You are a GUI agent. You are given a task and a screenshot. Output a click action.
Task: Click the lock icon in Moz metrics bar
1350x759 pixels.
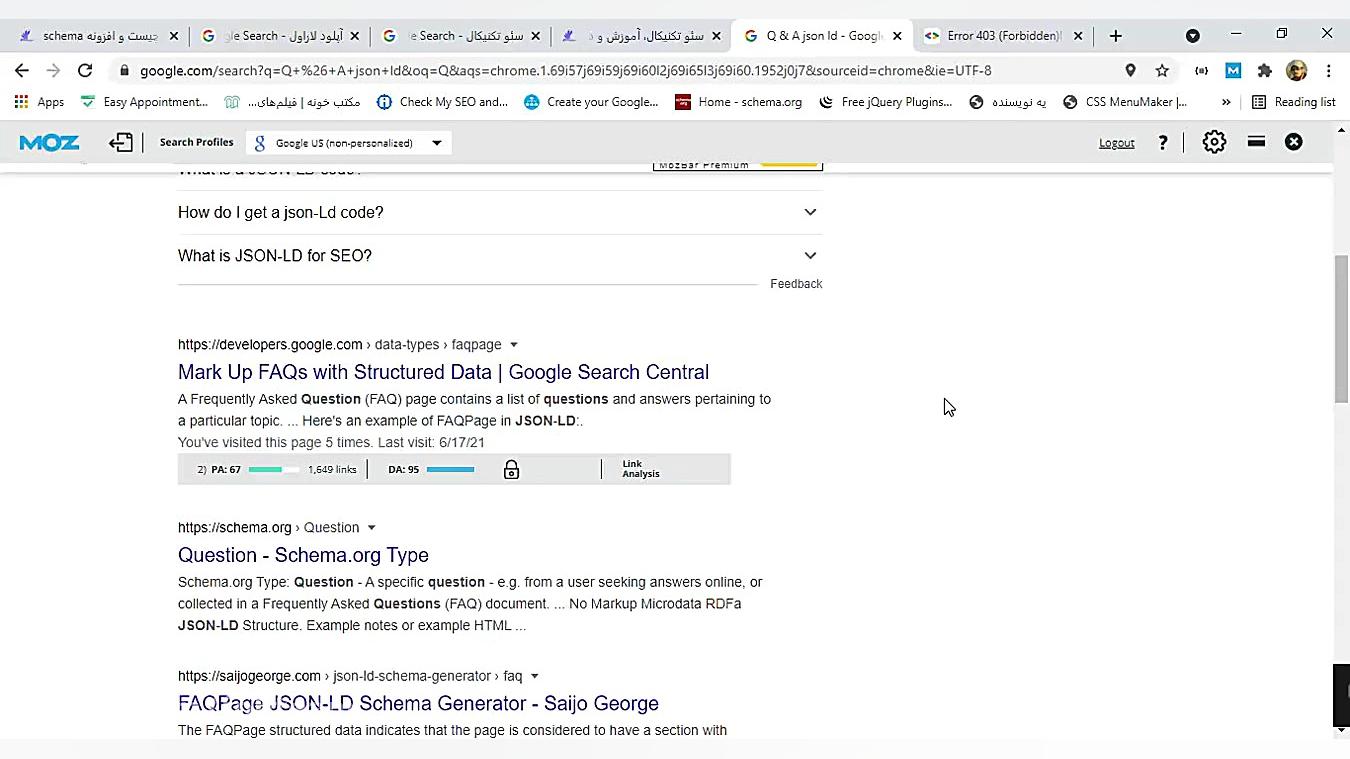tap(511, 469)
